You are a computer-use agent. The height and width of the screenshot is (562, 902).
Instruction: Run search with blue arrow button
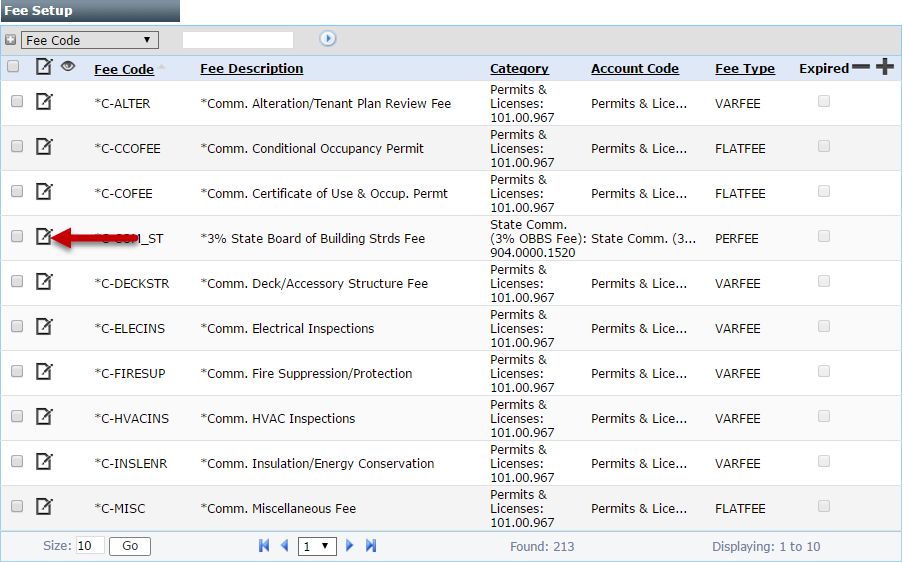point(327,39)
